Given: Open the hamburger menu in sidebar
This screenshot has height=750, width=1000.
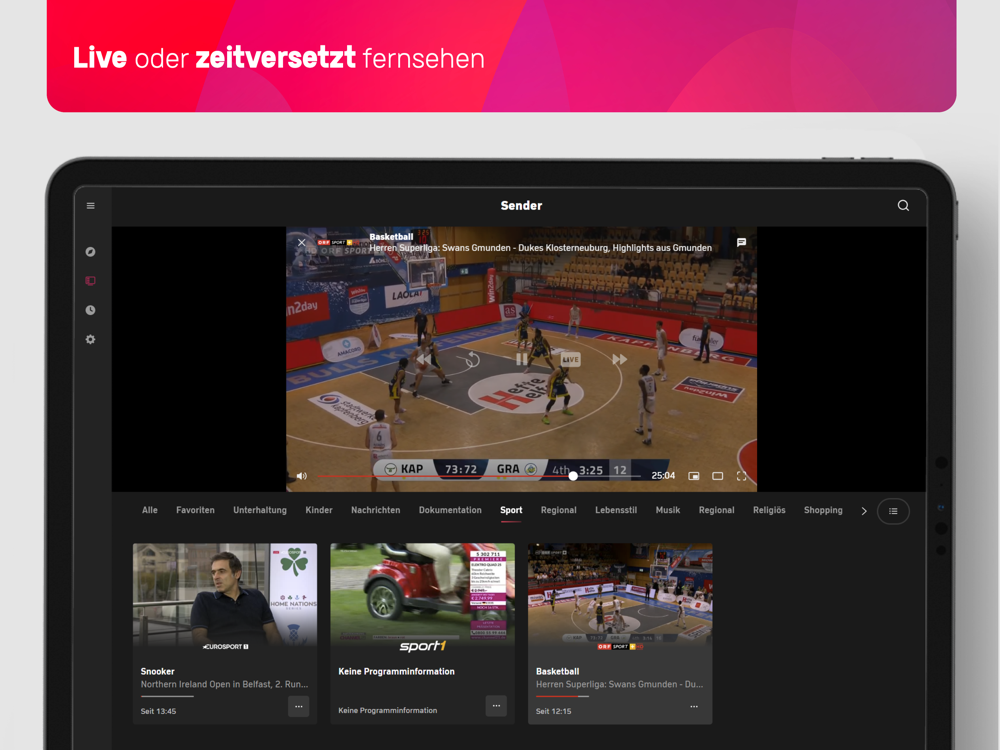Looking at the screenshot, I should (91, 205).
